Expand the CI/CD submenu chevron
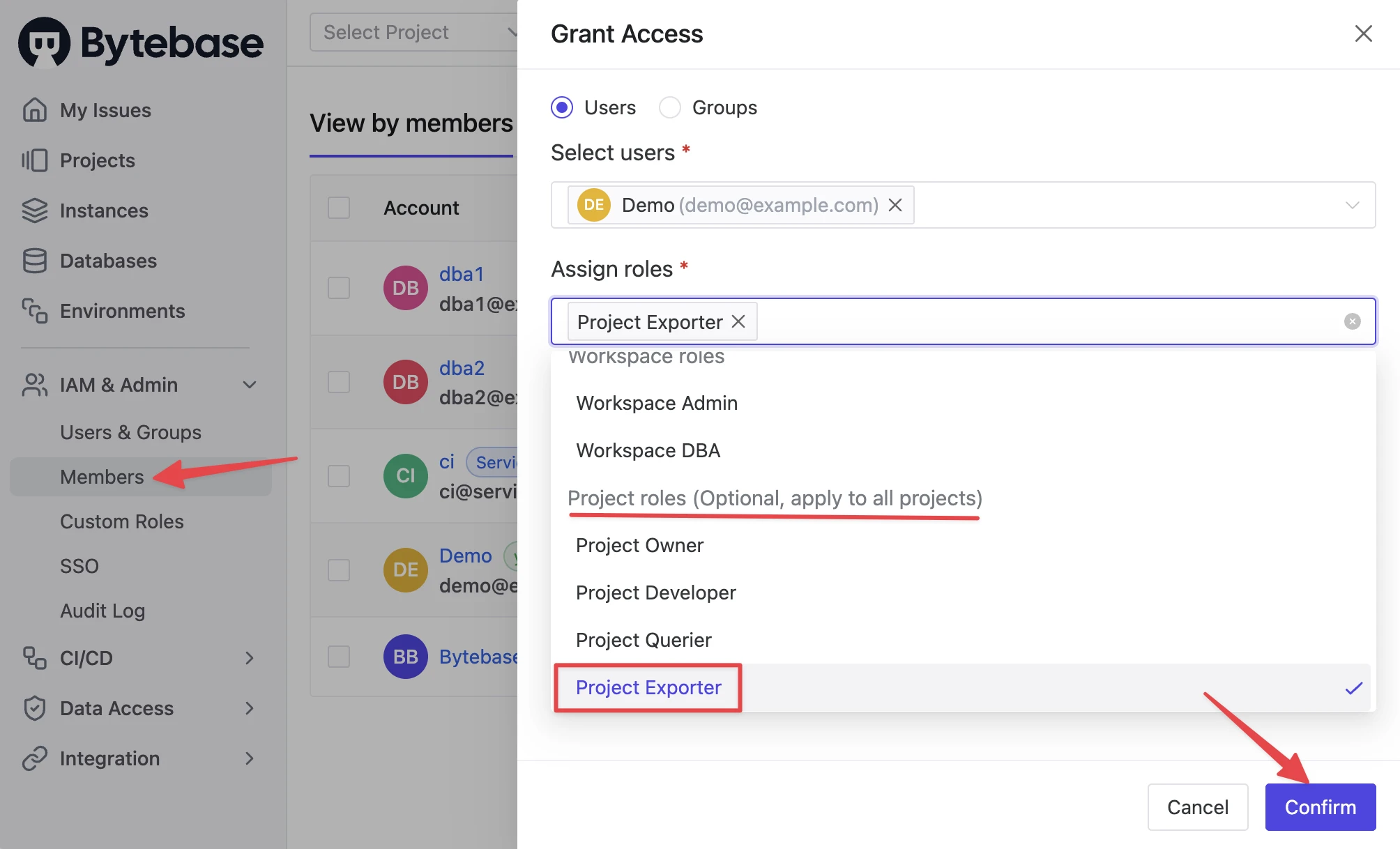 click(250, 658)
